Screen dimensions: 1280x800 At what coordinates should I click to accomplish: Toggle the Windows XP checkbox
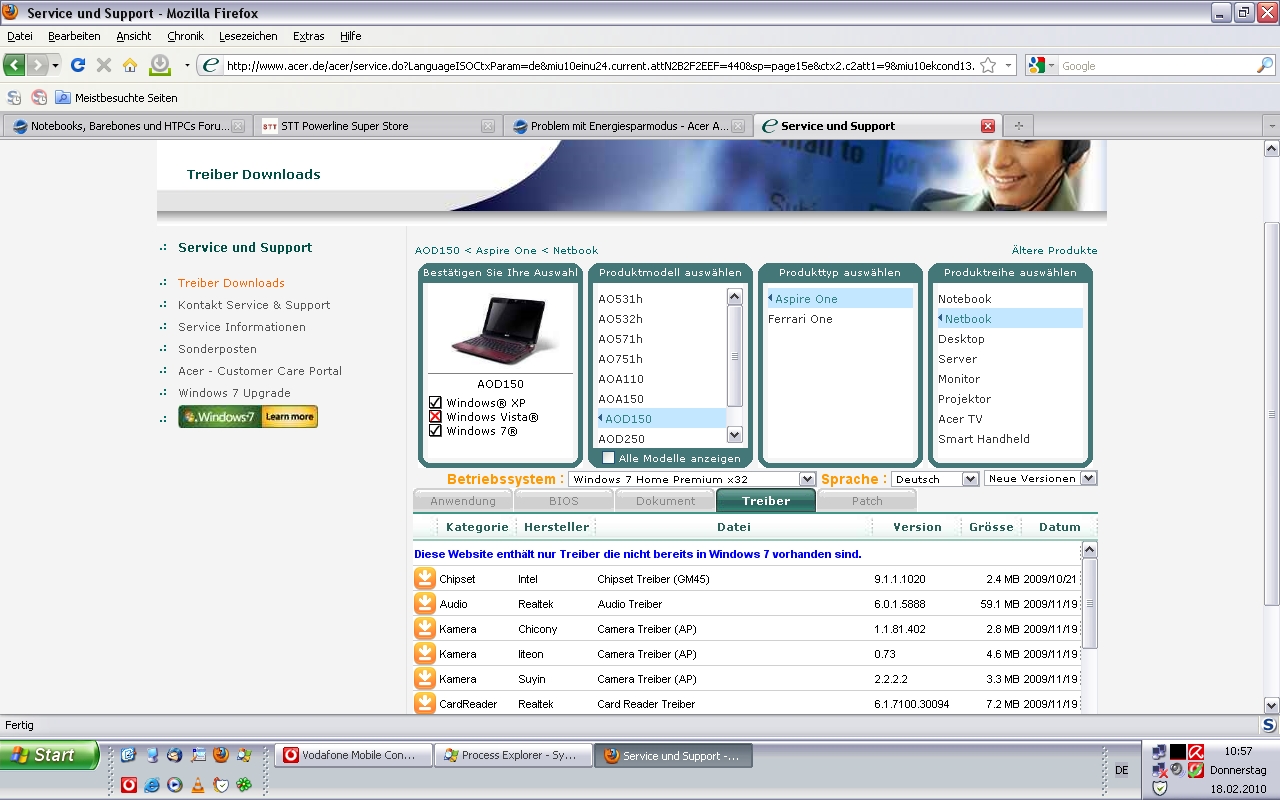pos(435,403)
